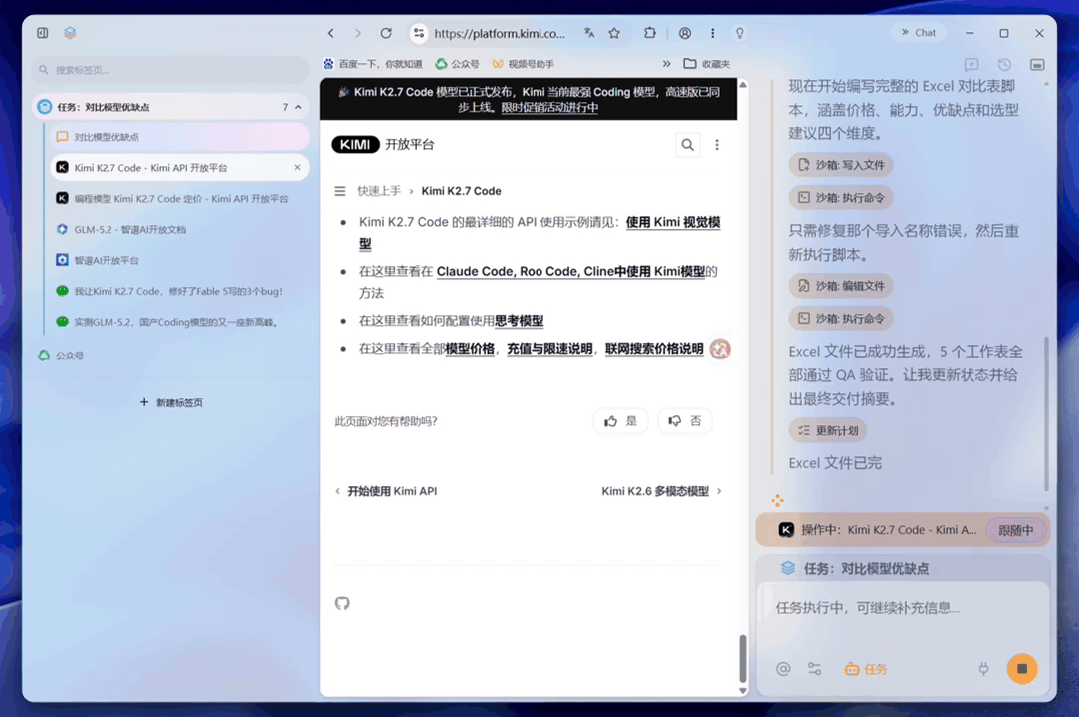Click 新建标签页 to add a tab
The width and height of the screenshot is (1079, 717).
pyautogui.click(x=171, y=403)
